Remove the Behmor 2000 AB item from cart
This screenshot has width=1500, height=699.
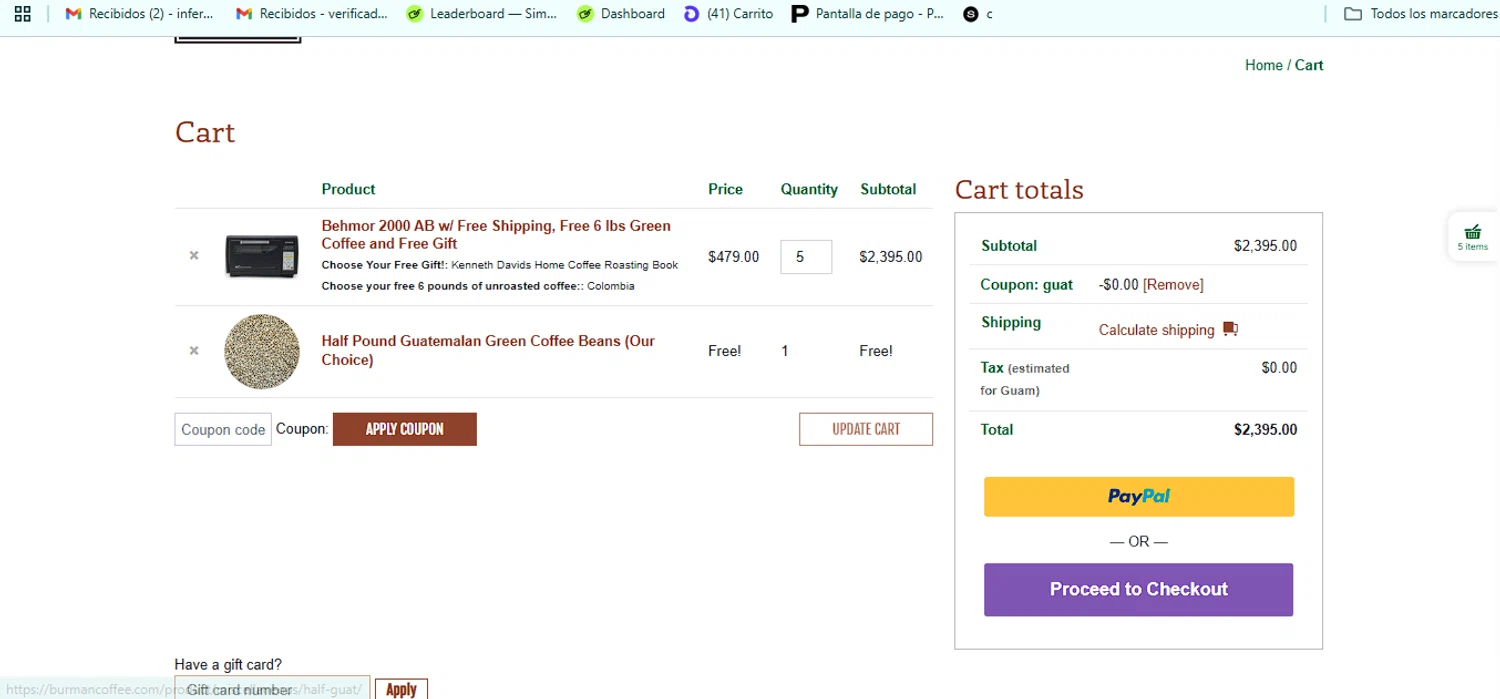pos(194,256)
